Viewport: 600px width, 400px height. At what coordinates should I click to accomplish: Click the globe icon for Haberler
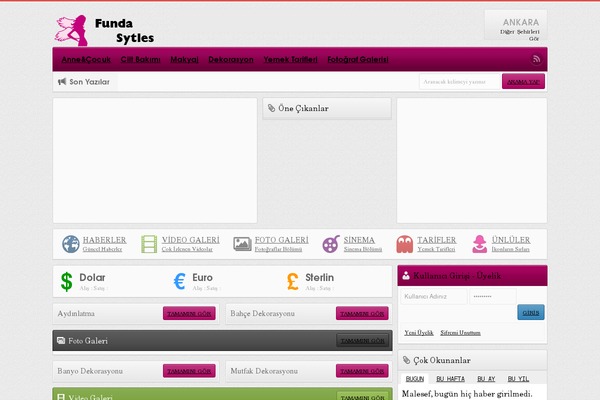[x=71, y=244]
